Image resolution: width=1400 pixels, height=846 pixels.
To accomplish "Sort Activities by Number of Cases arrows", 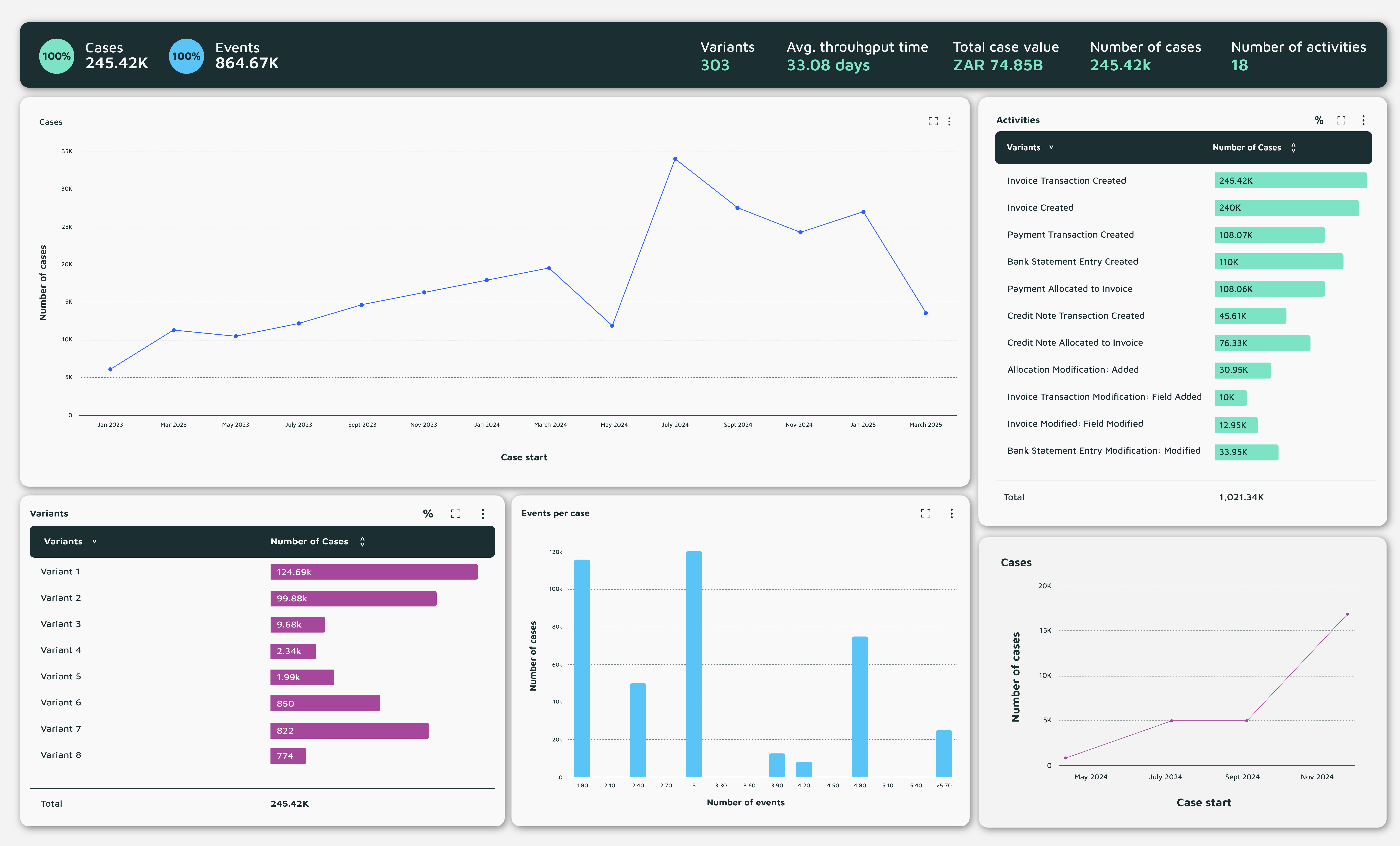I will (x=1293, y=148).
